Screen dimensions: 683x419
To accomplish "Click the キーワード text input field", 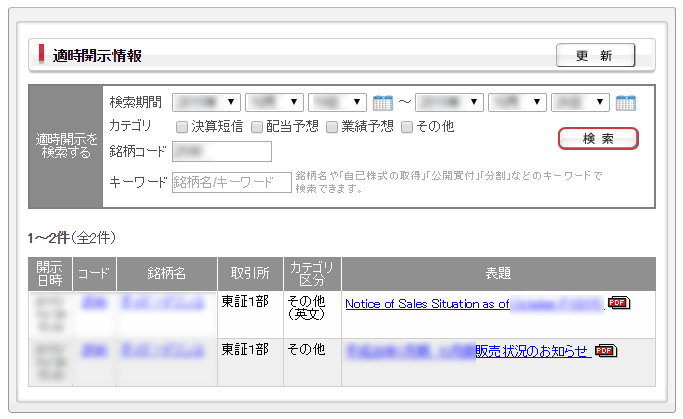I will [x=232, y=182].
